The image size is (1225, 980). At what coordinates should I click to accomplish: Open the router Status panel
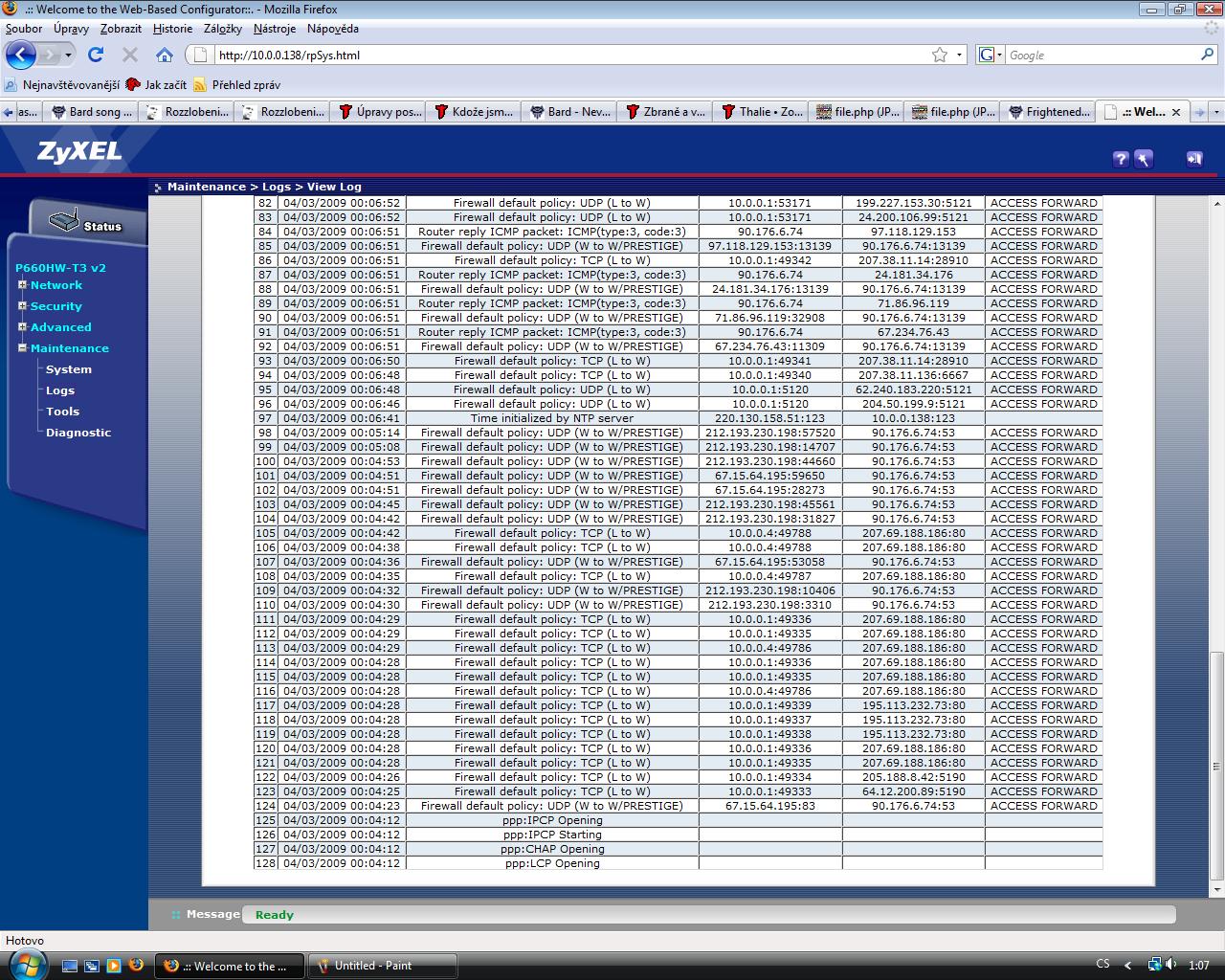(88, 224)
